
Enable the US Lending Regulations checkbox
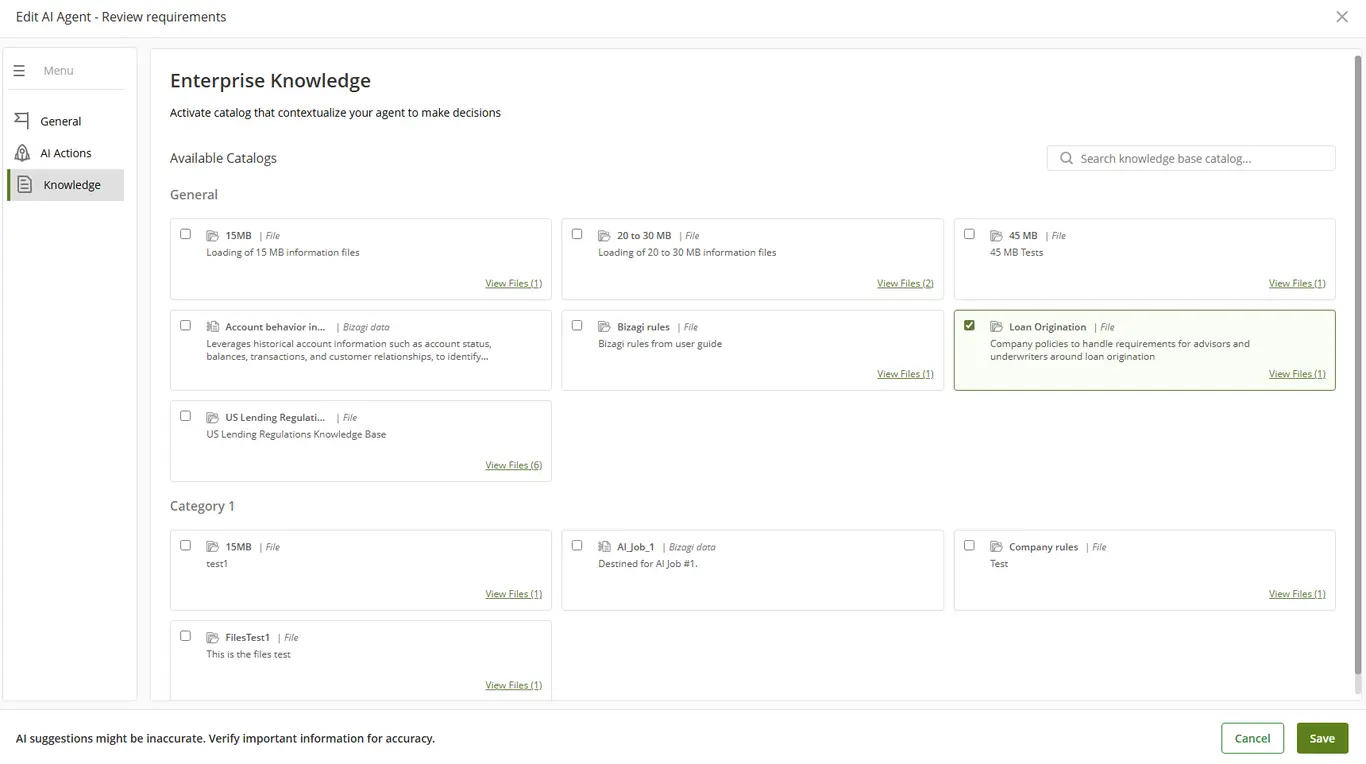(x=185, y=416)
